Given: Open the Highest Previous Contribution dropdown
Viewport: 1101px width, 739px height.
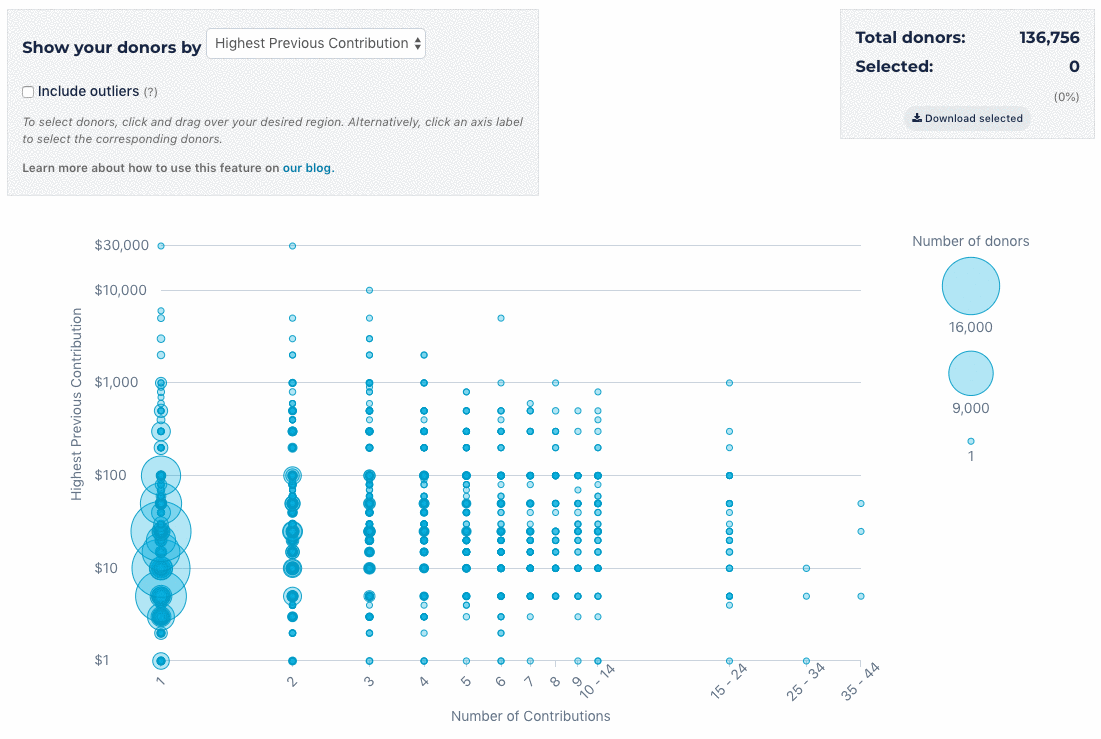Looking at the screenshot, I should 316,44.
